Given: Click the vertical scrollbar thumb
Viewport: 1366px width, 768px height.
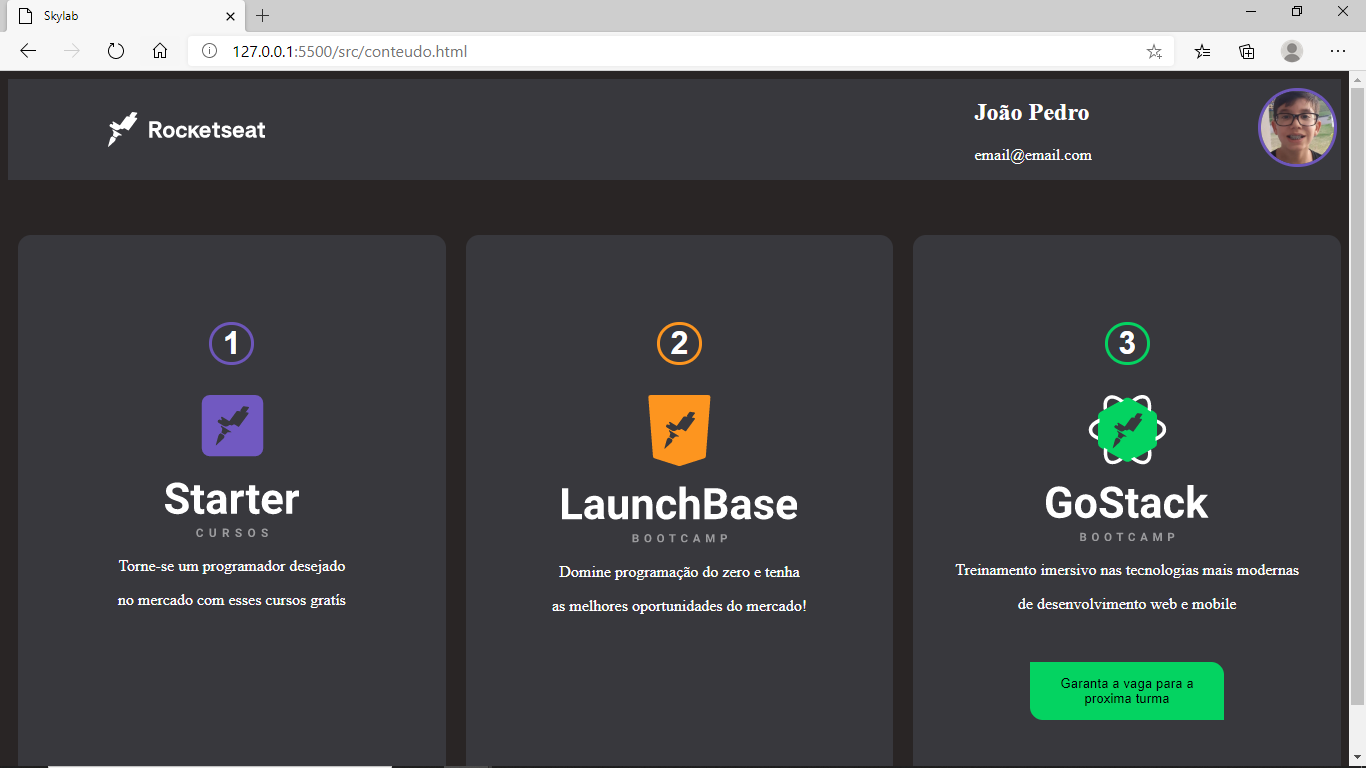Looking at the screenshot, I should (1358, 395).
